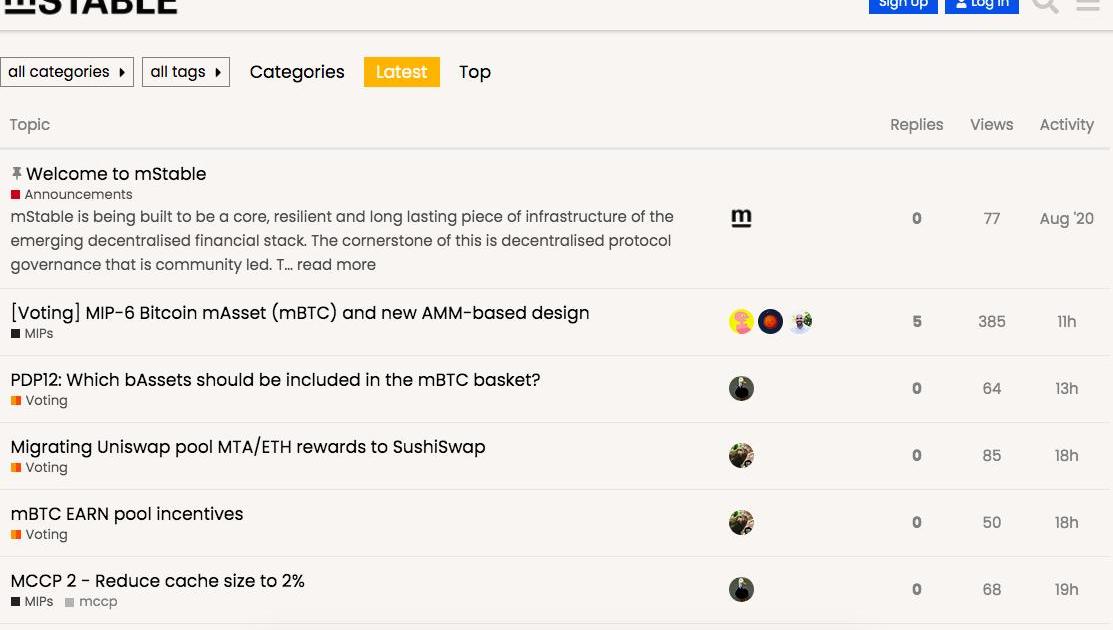The width and height of the screenshot is (1113, 630).
Task: Expand the all categories dropdown
Action: click(67, 72)
